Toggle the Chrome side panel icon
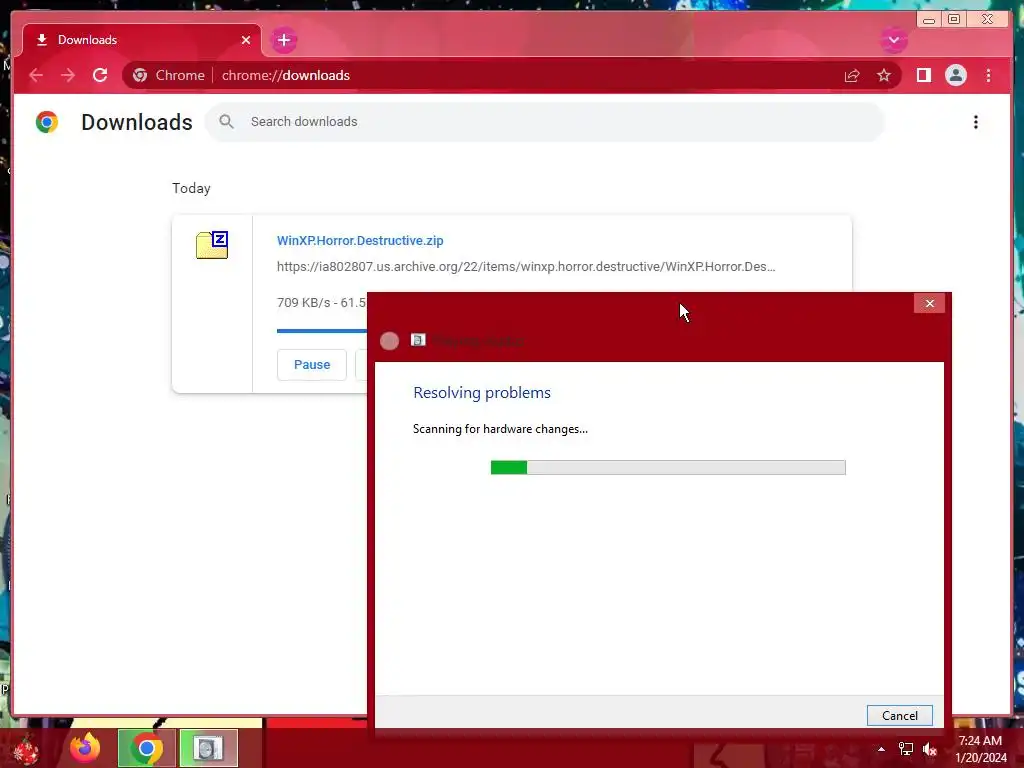This screenshot has height=768, width=1024. click(923, 75)
